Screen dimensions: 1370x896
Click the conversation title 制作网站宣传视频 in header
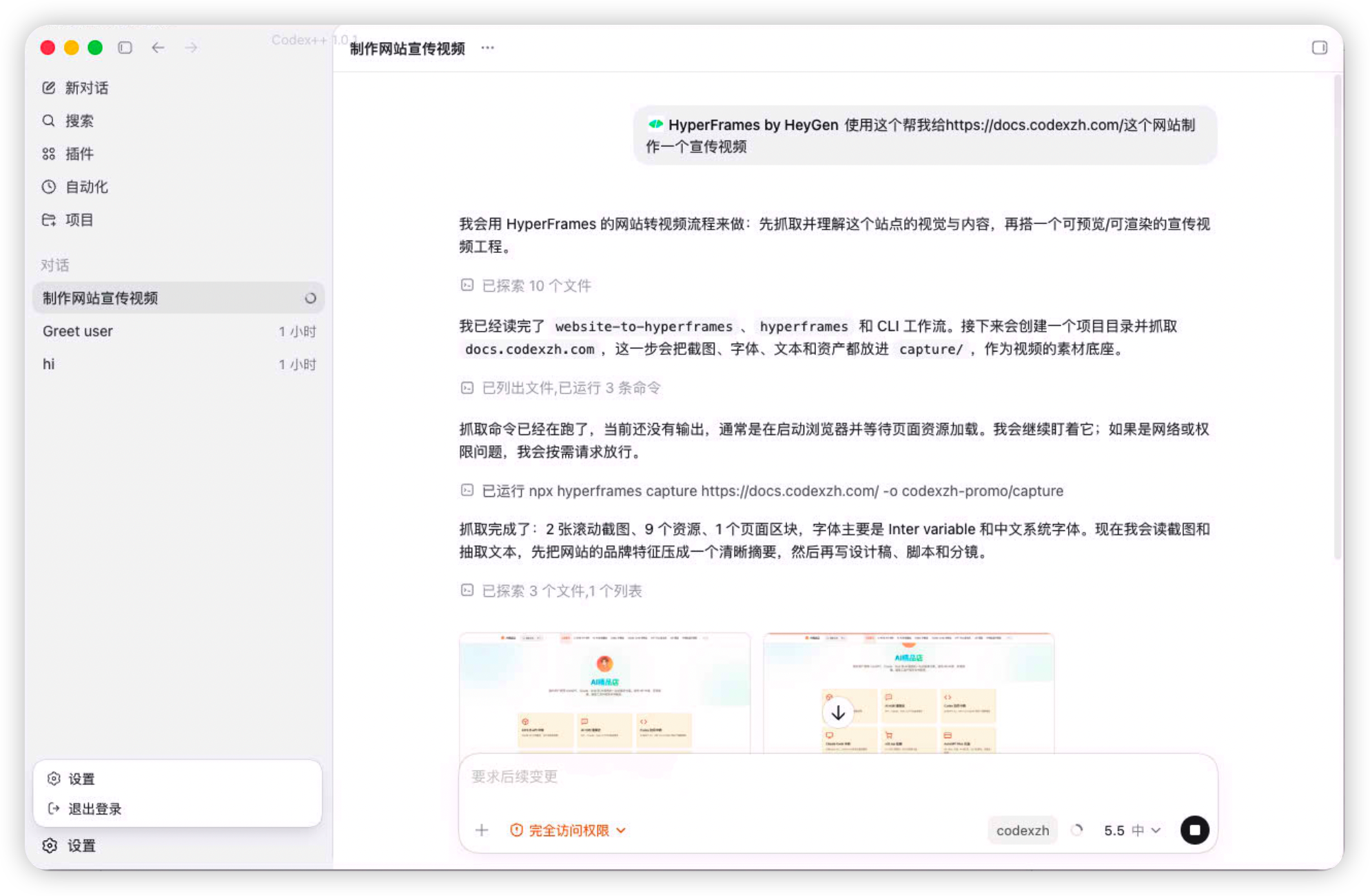pyautogui.click(x=407, y=48)
